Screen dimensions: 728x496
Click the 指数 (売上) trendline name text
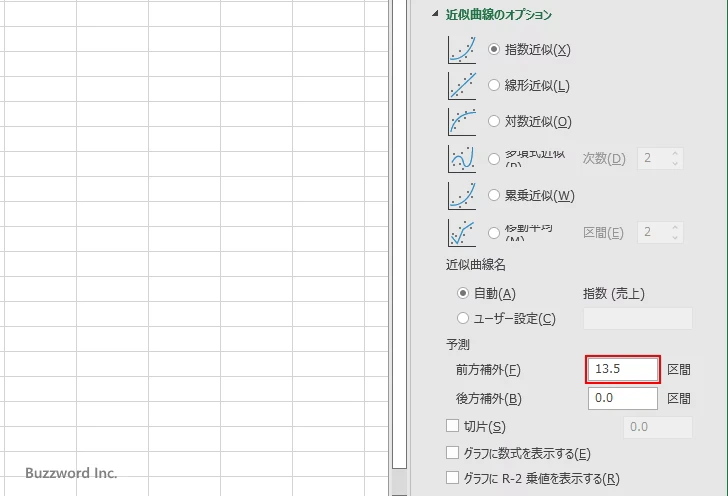pos(614,294)
